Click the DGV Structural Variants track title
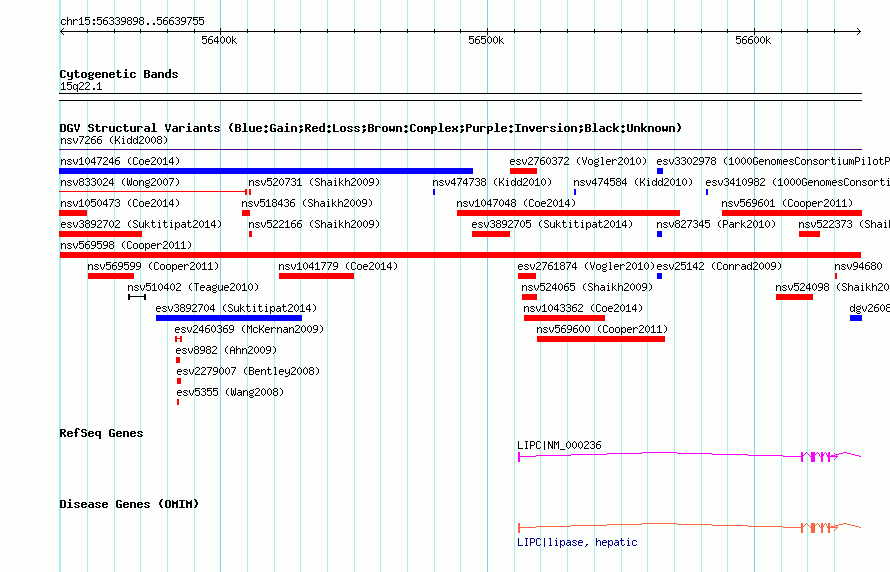This screenshot has height=572, width=890. coord(370,128)
